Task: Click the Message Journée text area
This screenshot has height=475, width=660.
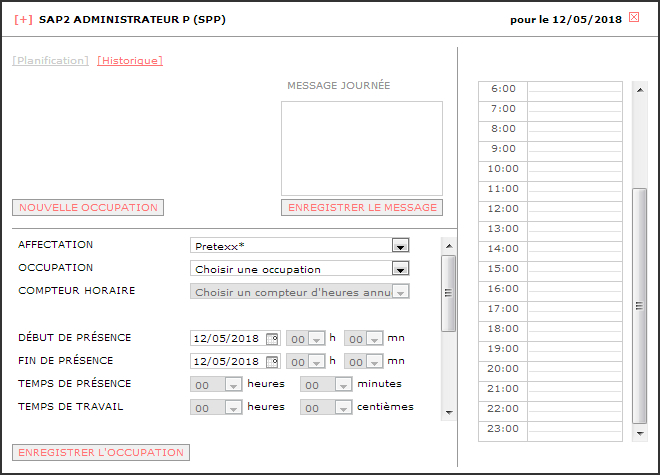Action: 362,148
